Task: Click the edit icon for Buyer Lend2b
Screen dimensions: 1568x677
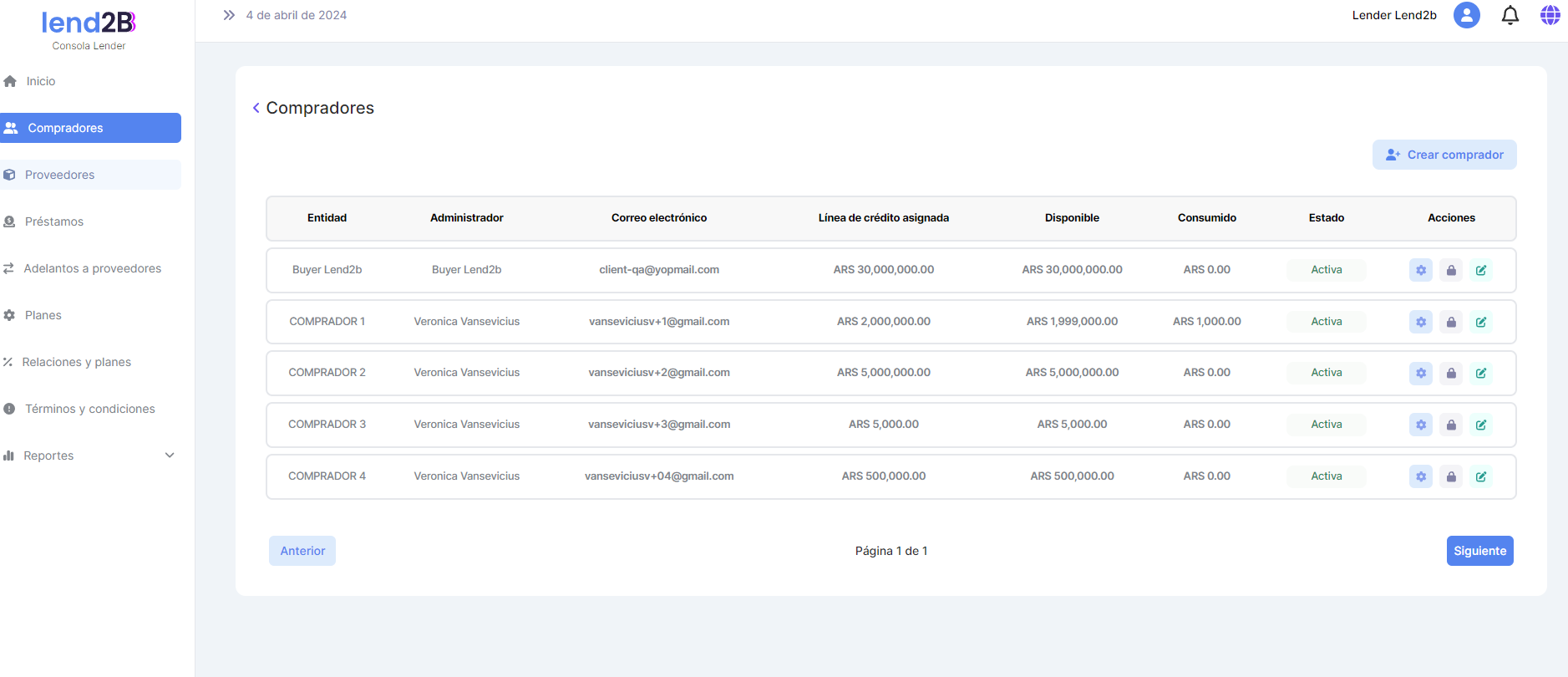Action: (x=1481, y=270)
